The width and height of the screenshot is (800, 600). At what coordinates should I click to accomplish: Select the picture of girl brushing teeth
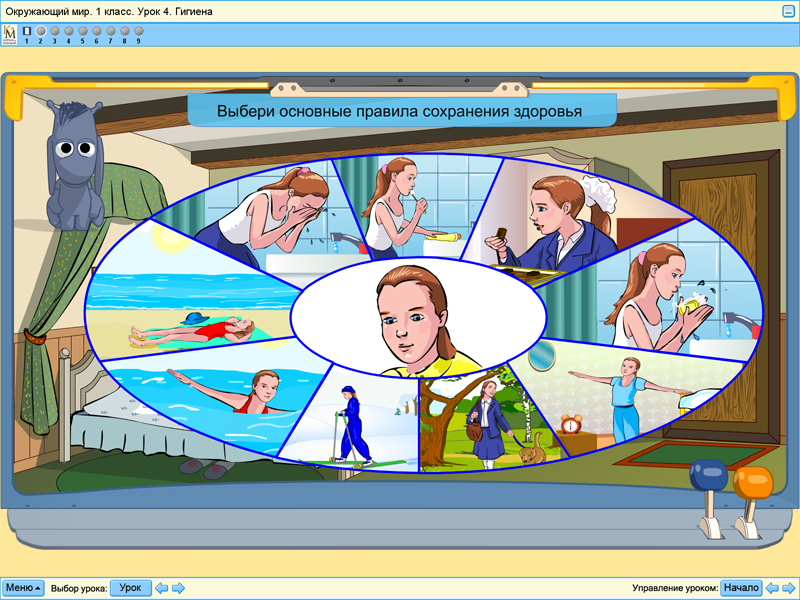408,207
